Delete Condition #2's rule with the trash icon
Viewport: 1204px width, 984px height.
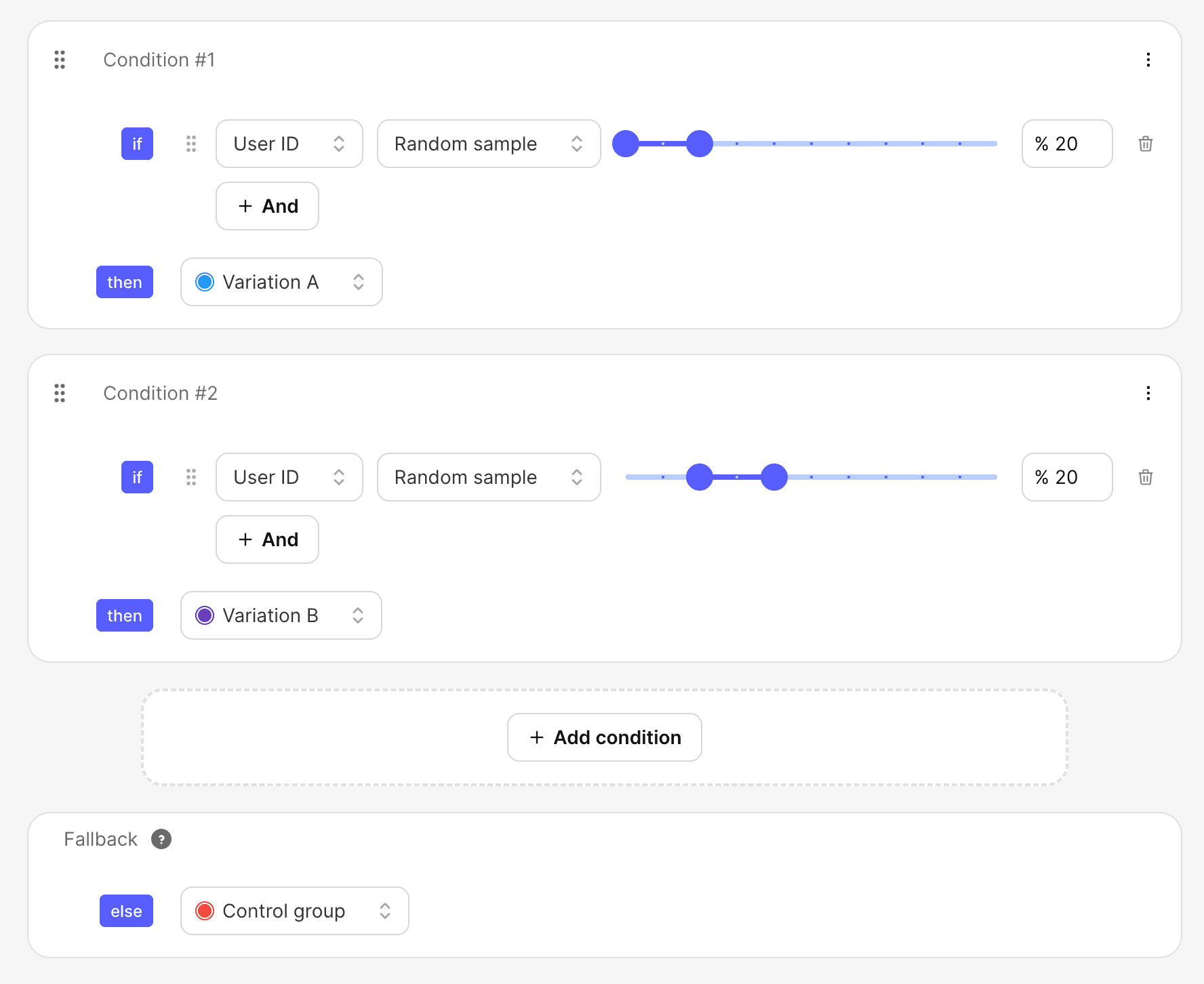tap(1146, 477)
